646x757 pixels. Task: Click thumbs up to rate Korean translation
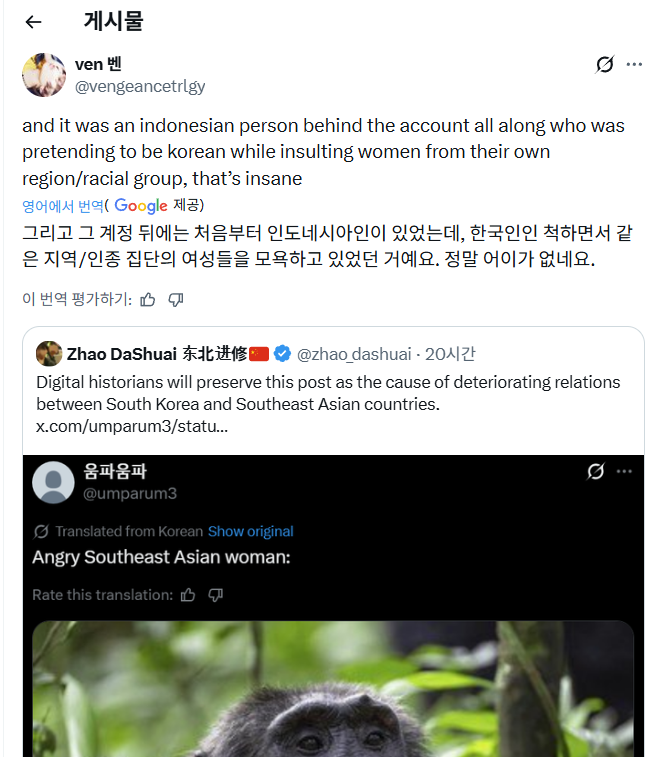point(148,299)
